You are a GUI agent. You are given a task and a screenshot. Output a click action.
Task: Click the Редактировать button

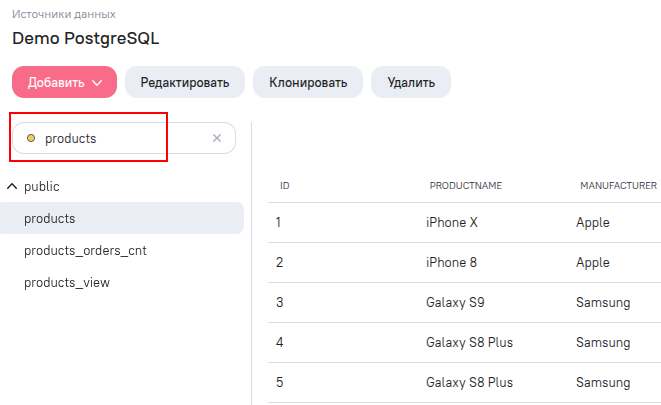coord(185,82)
